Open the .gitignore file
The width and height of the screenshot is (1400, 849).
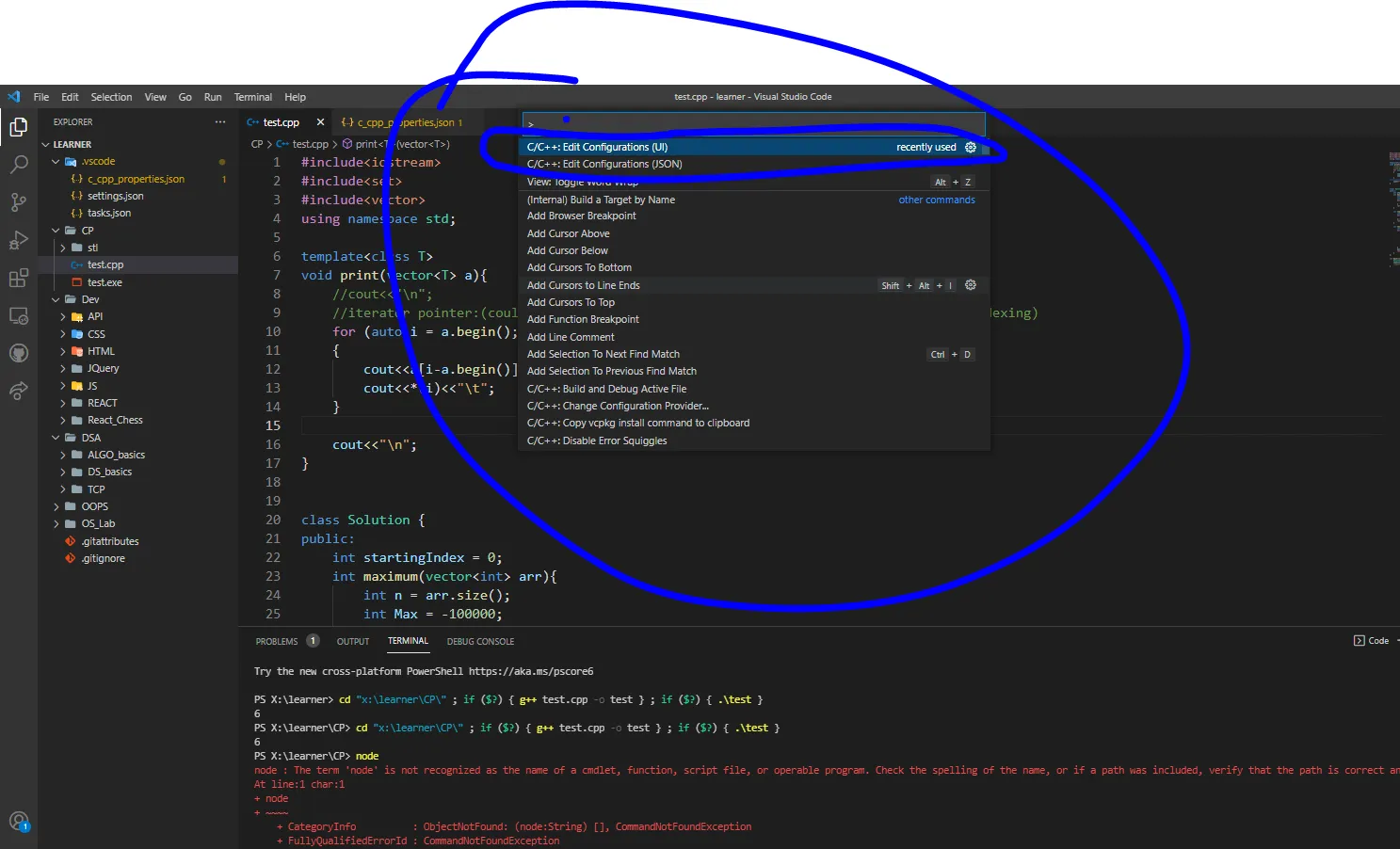point(137,558)
